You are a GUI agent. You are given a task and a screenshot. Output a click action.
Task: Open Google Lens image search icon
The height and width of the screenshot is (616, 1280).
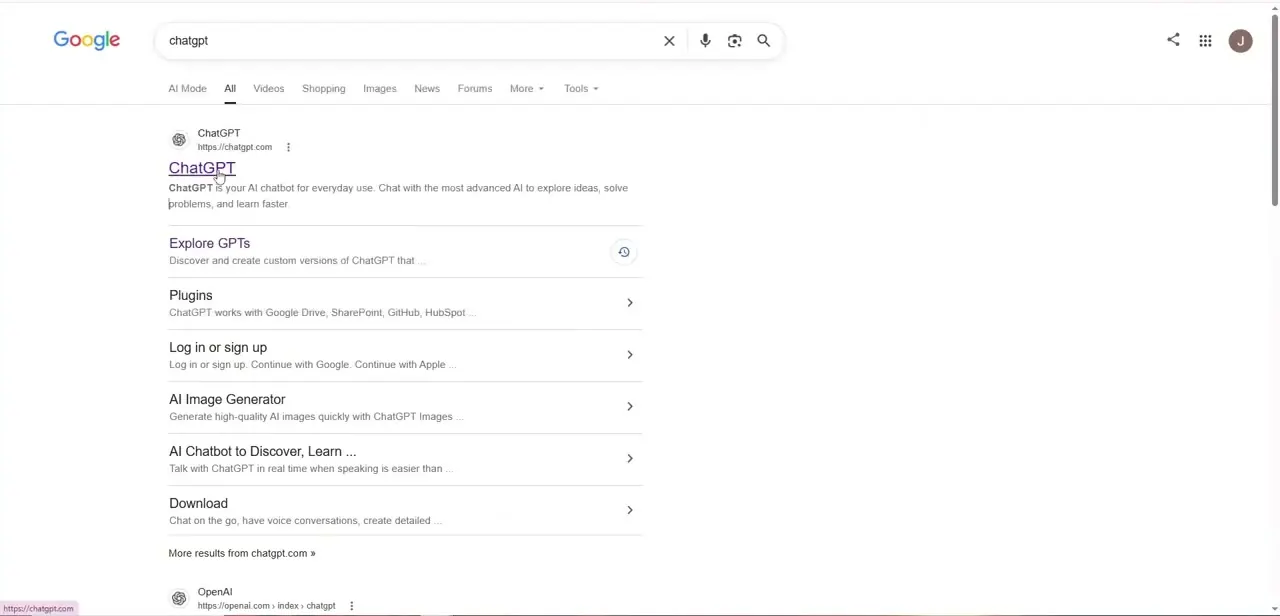(735, 41)
